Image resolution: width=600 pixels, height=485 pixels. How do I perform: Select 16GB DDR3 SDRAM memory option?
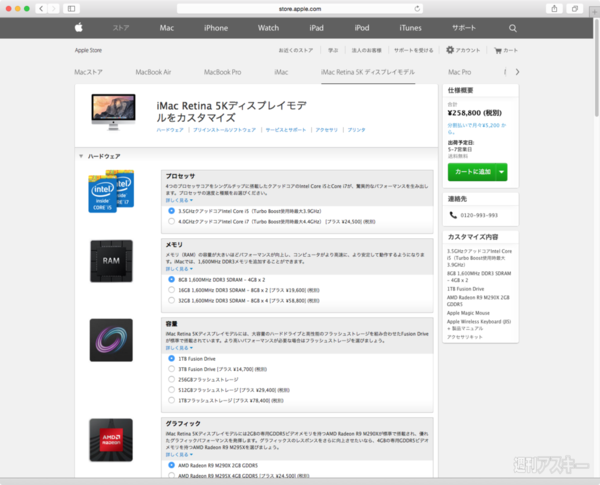click(171, 290)
